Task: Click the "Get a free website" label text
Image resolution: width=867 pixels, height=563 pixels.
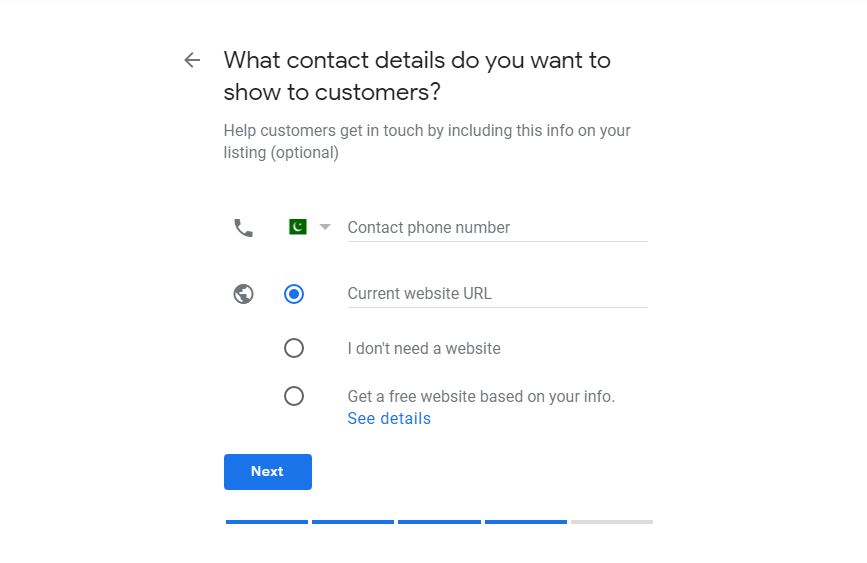Action: point(481,397)
